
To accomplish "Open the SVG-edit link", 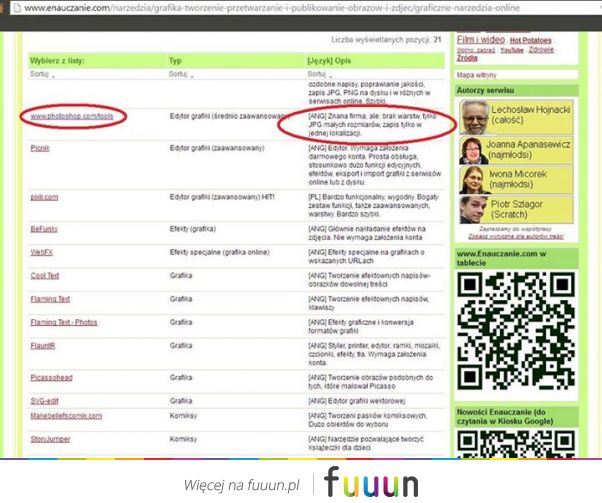I will [45, 401].
